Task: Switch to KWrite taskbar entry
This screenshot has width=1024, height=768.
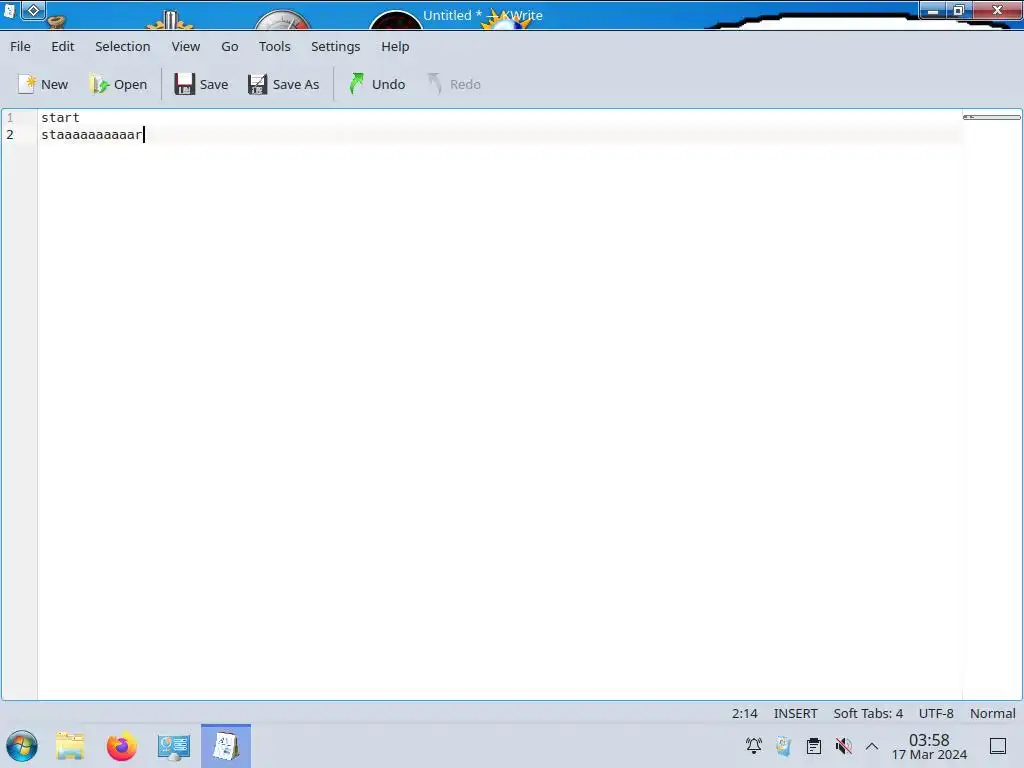Action: coord(226,746)
